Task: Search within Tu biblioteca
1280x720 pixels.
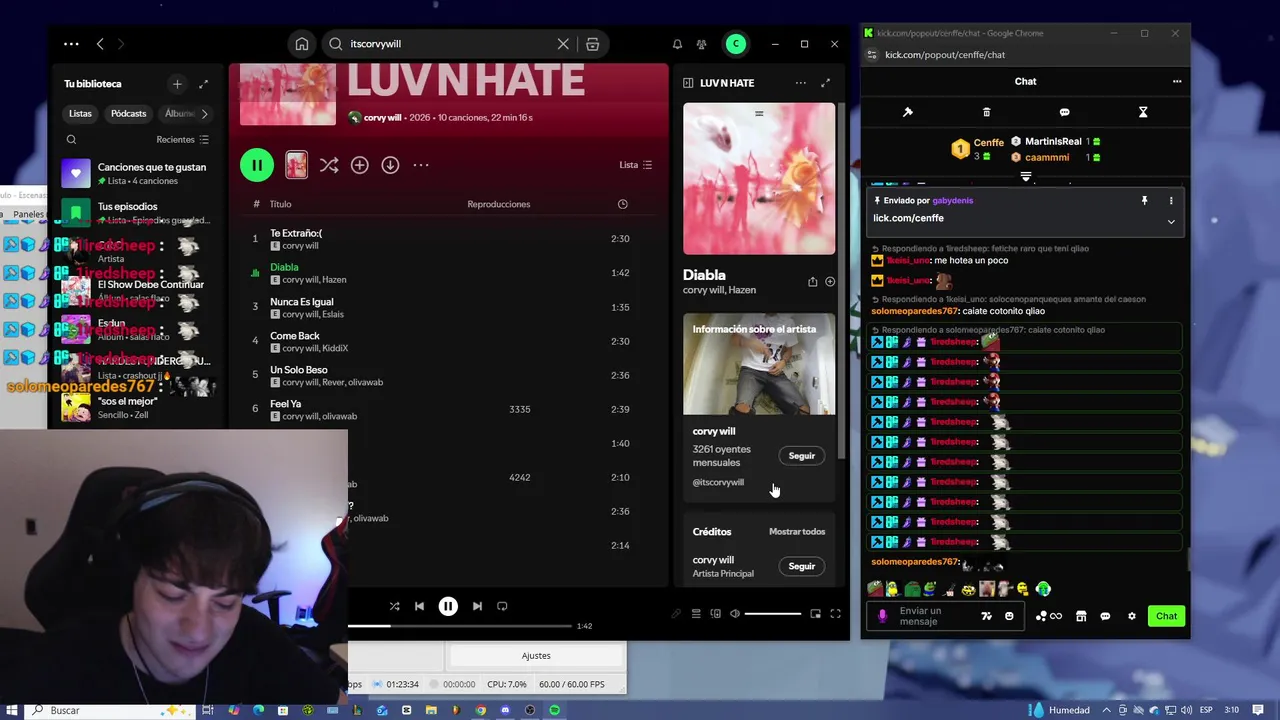Action: (71, 140)
